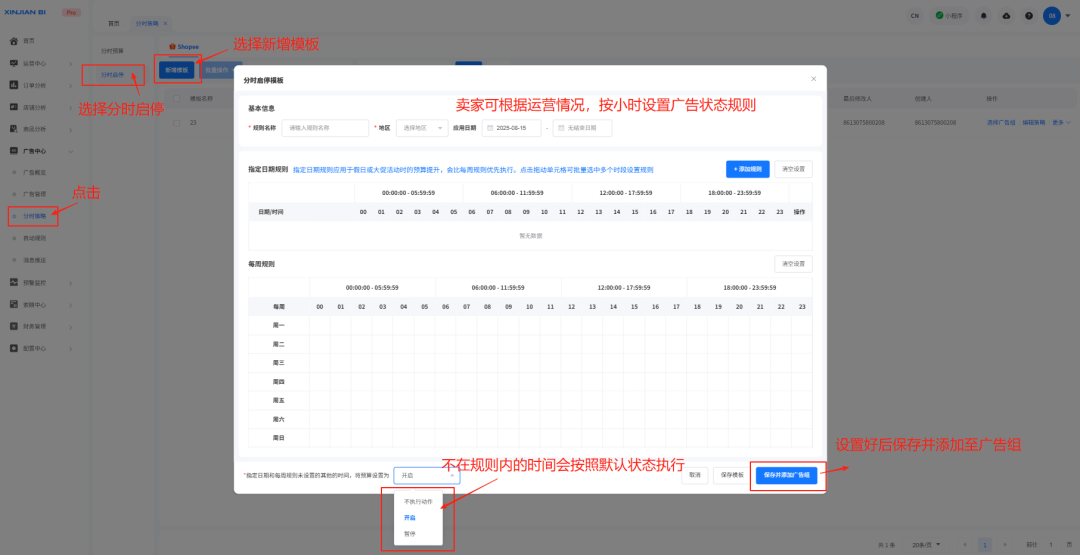Click the 无结束日期 end date field
This screenshot has width=1080, height=555.
coord(582,128)
